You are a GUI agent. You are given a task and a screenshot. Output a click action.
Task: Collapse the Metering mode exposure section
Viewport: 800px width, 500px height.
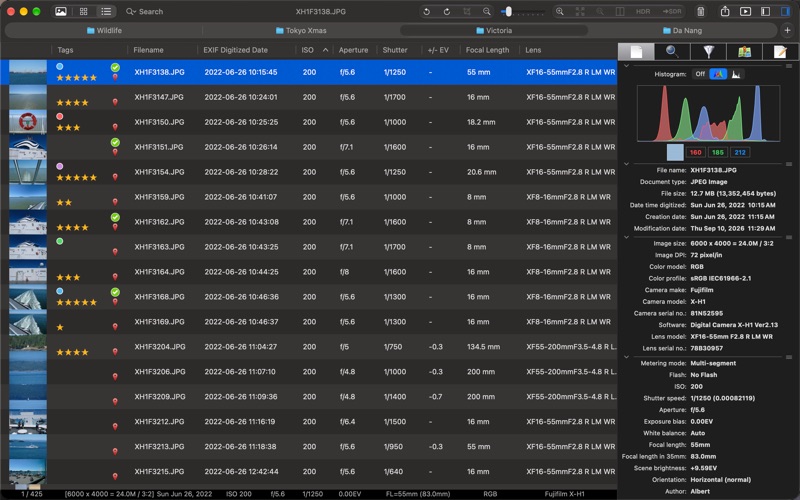[627, 357]
